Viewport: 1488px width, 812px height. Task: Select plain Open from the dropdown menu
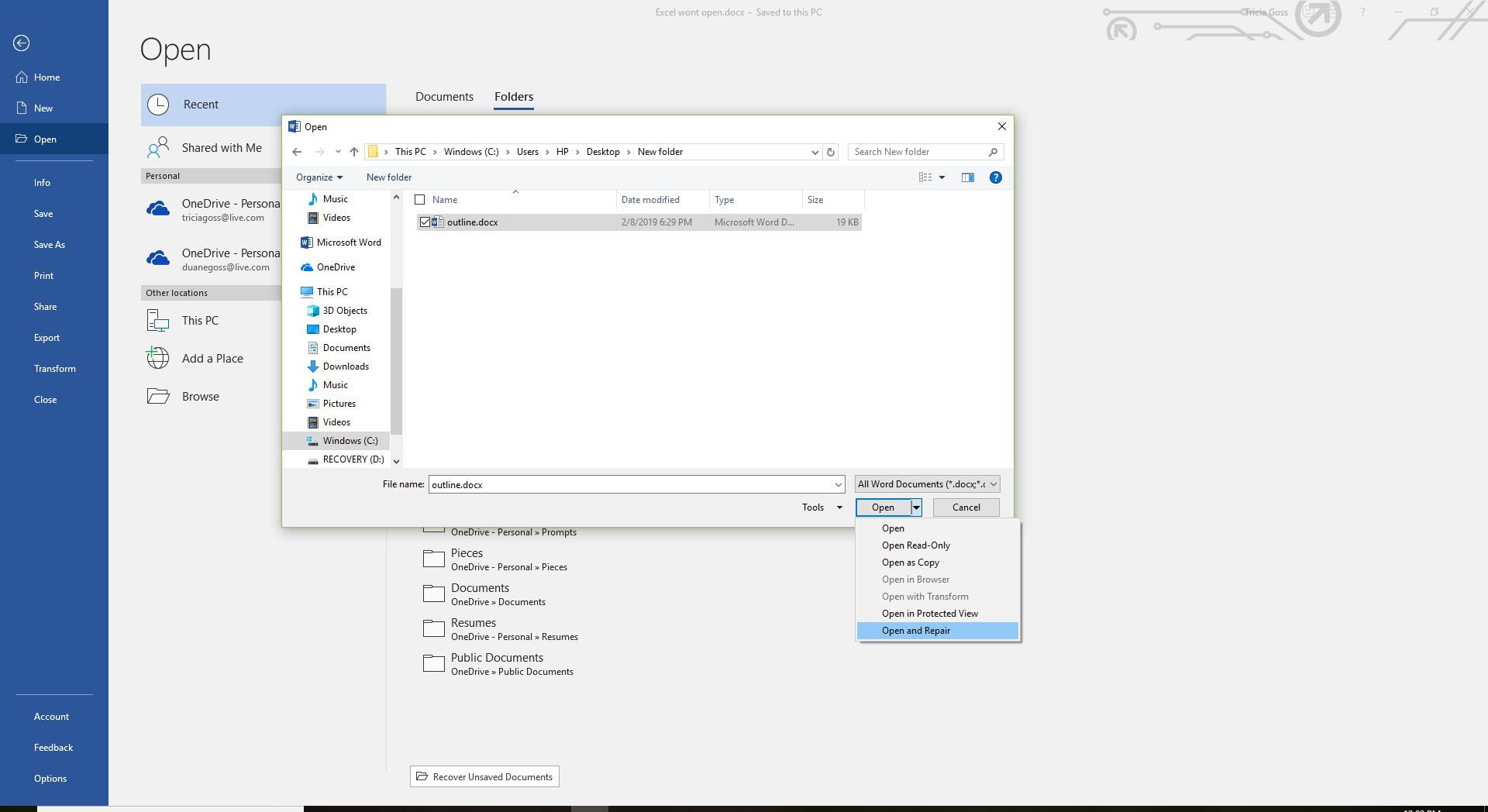(x=938, y=528)
